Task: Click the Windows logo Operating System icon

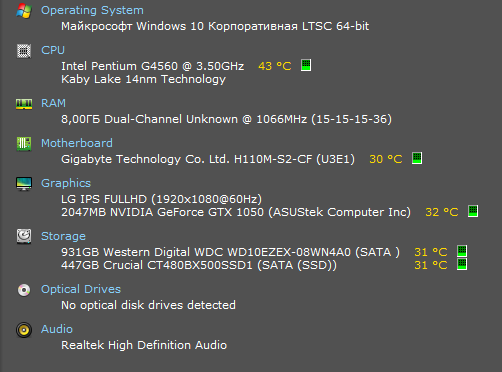Action: 24,11
